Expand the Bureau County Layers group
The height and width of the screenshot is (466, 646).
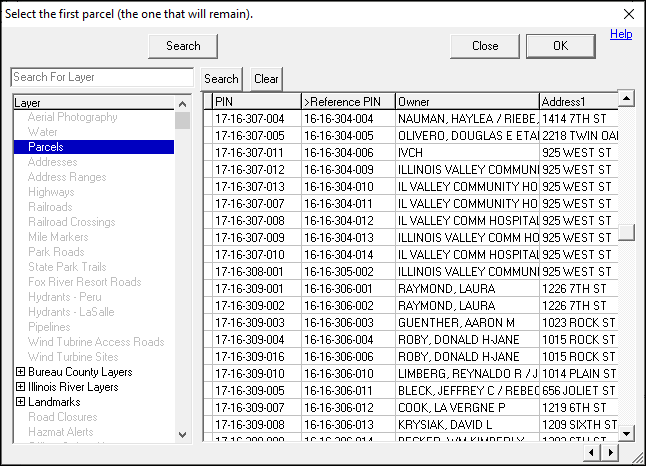20,372
